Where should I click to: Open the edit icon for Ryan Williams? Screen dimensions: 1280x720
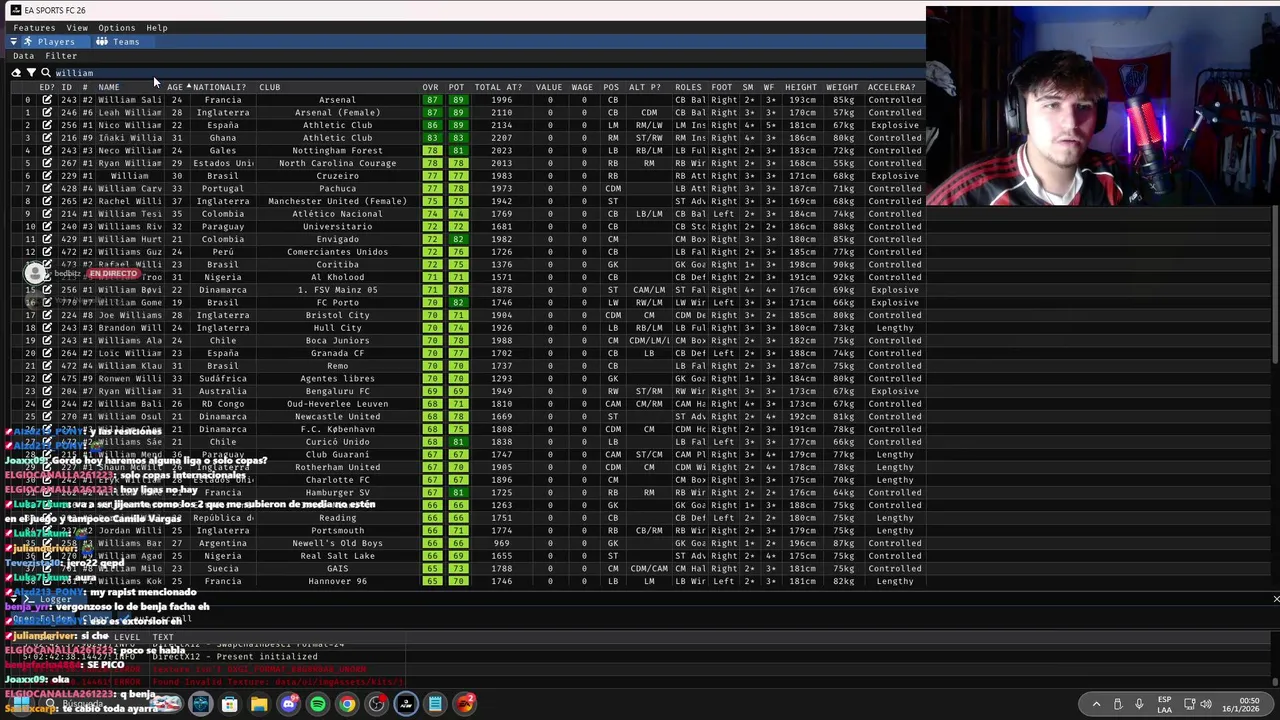(x=47, y=163)
